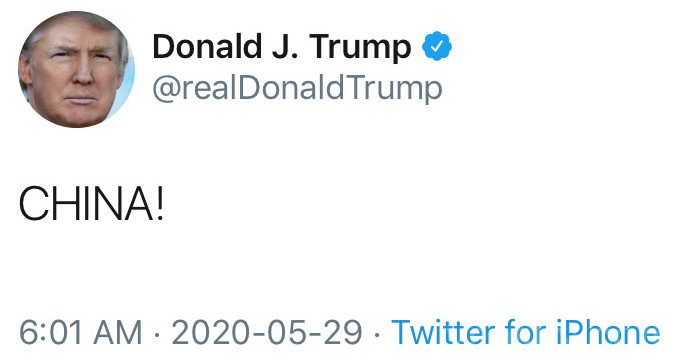Open the circular profile picture
This screenshot has height=362, width=676.
tap(76, 69)
